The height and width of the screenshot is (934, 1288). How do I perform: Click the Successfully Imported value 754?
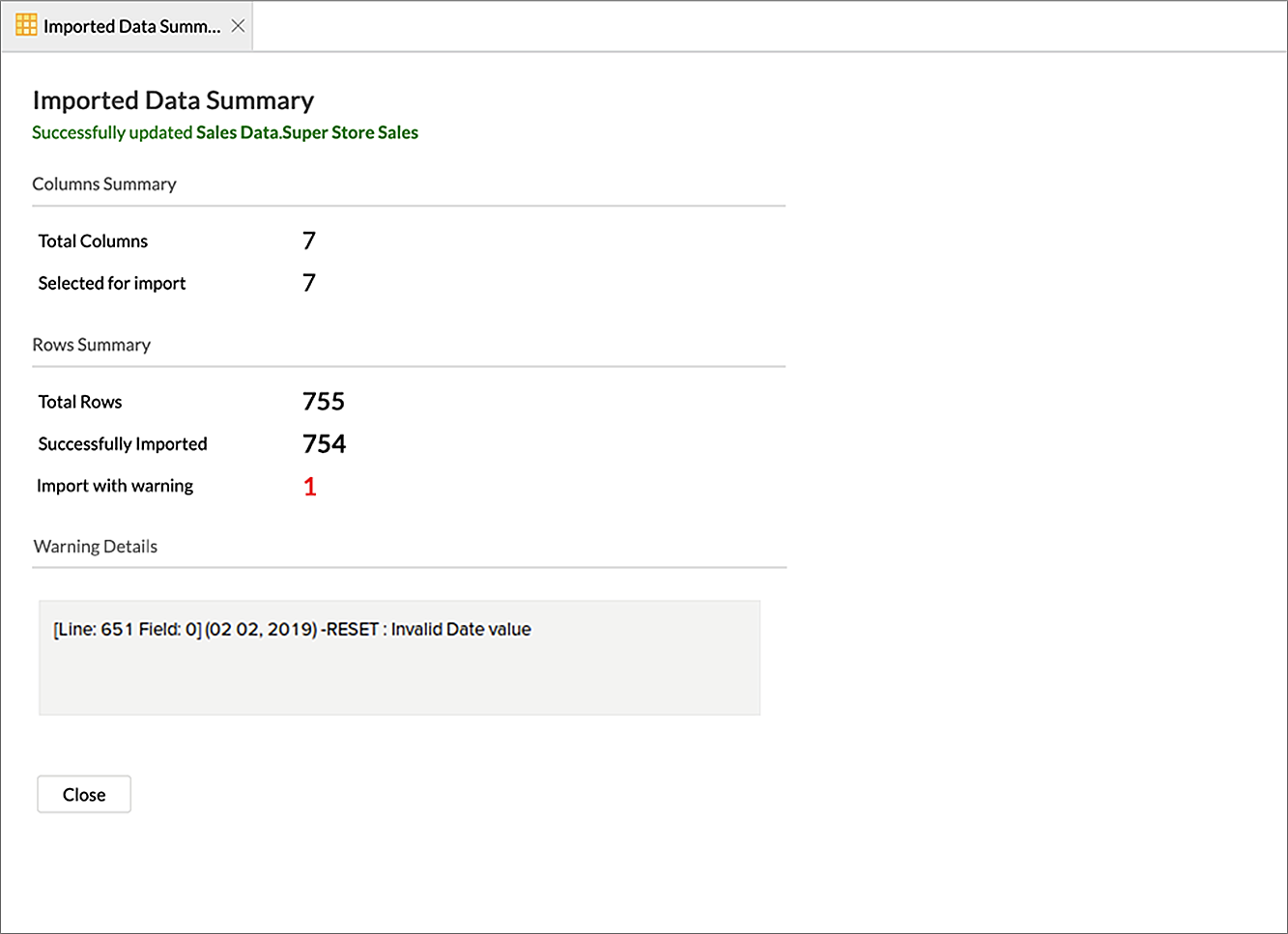325,444
